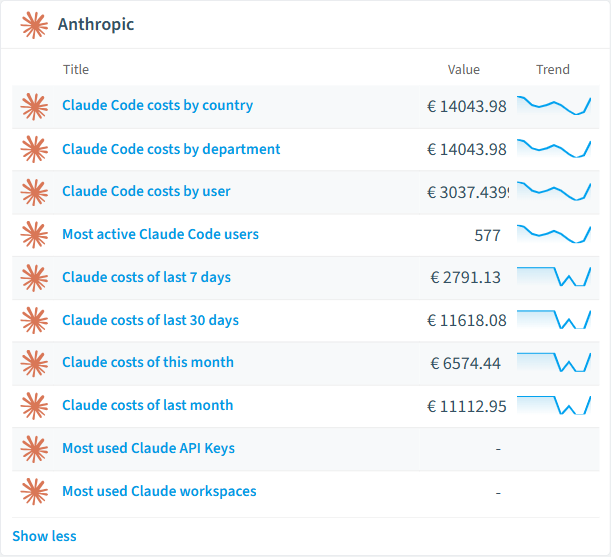Click the last month trend sparkline
The height and width of the screenshot is (557, 611).
point(554,406)
